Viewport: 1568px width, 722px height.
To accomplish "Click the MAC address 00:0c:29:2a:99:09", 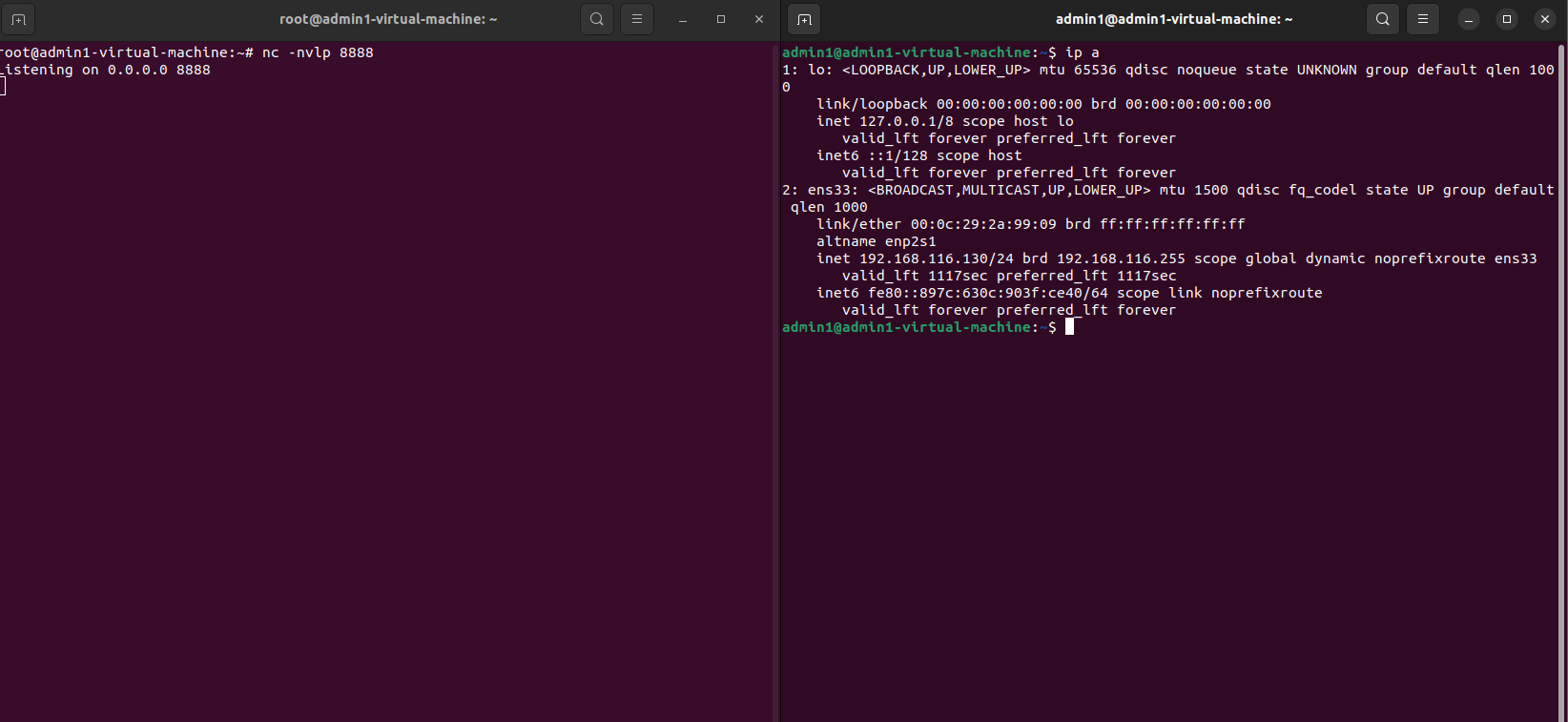I will pyautogui.click(x=983, y=224).
